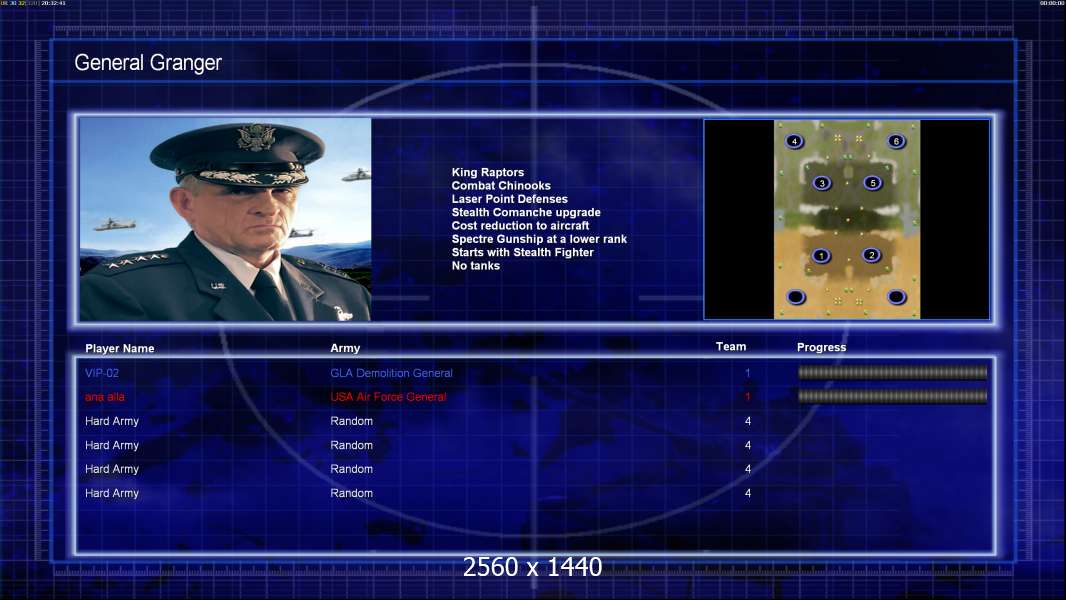Click Starts with Stealth Fighter text

522,252
